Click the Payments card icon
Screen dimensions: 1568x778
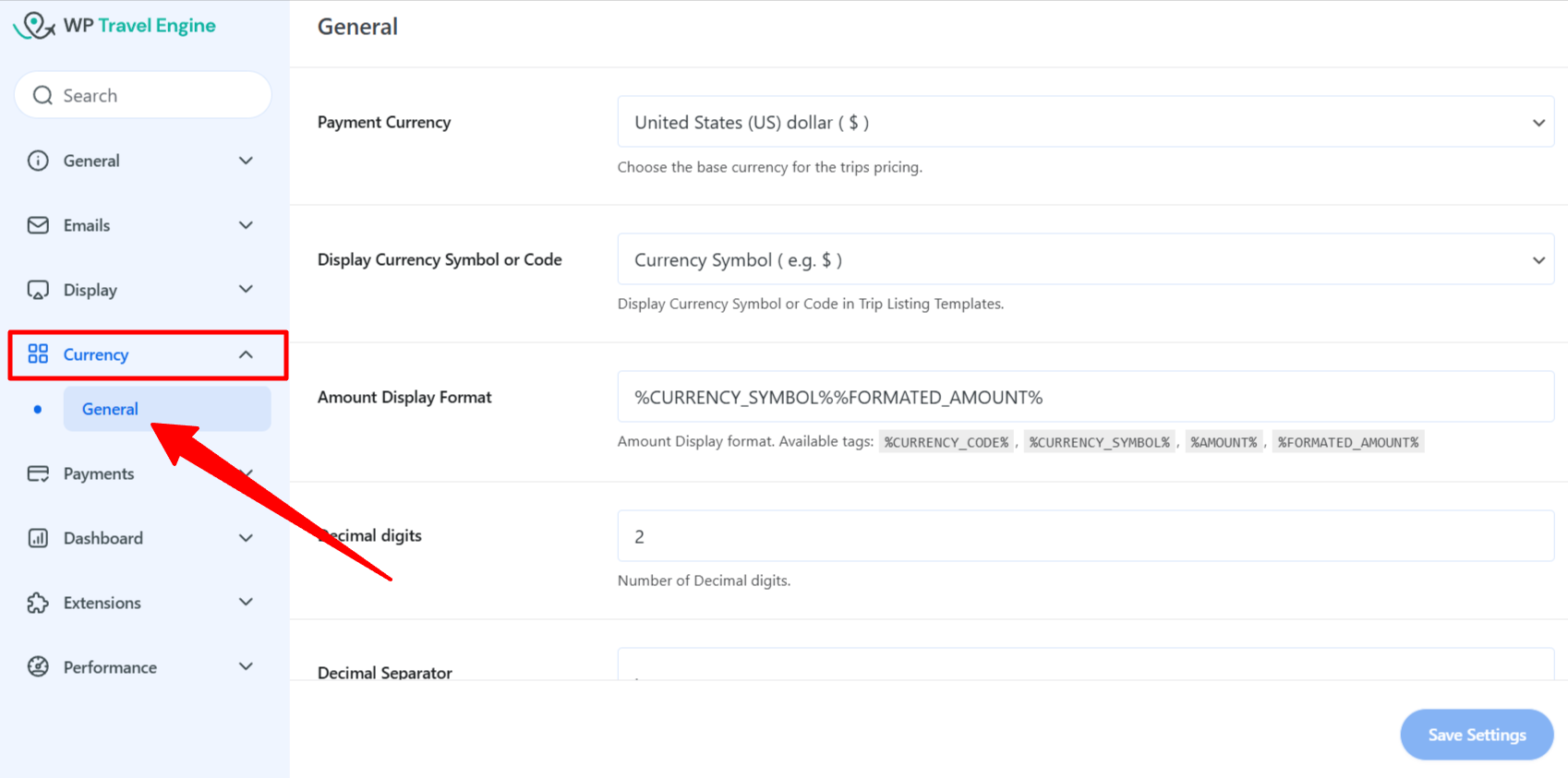click(37, 473)
